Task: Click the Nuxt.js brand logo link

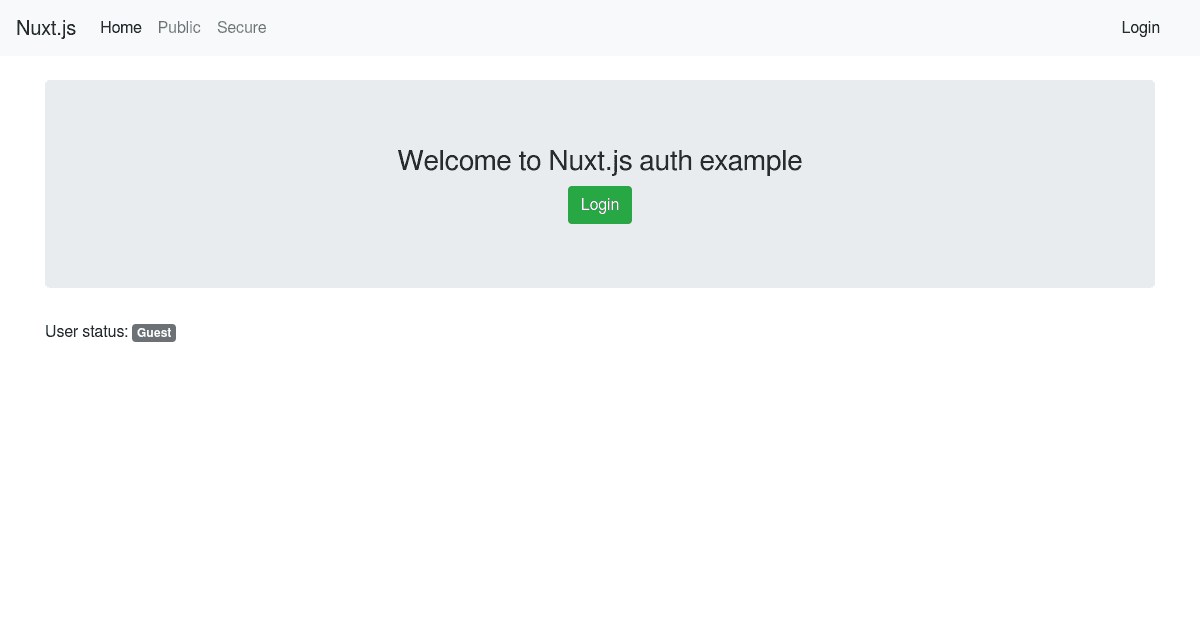Action: (x=46, y=28)
